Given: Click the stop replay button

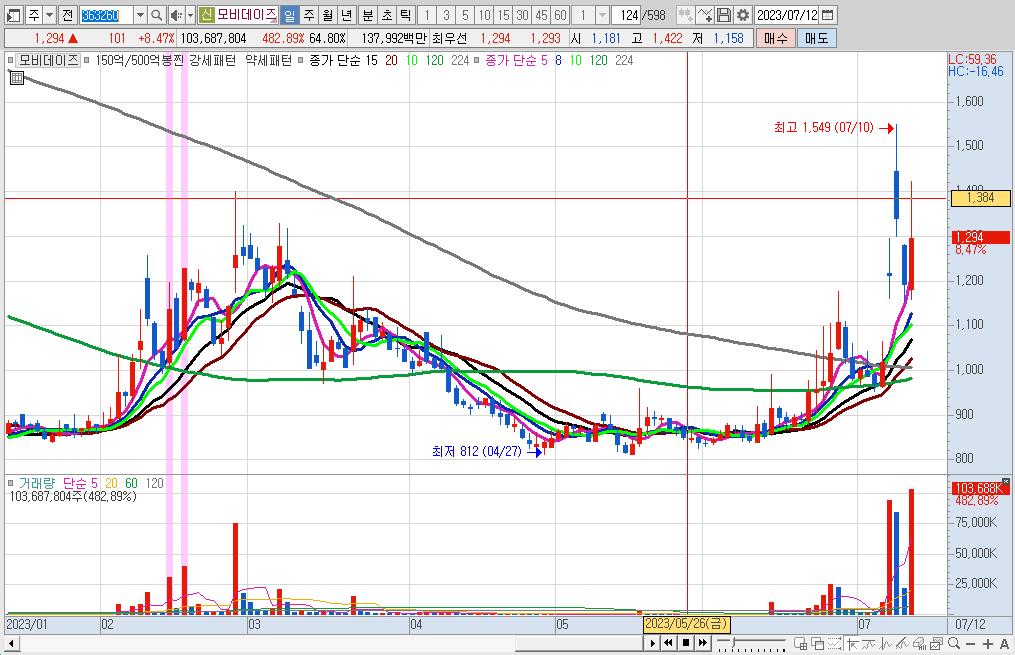Looking at the screenshot, I should coord(686,643).
